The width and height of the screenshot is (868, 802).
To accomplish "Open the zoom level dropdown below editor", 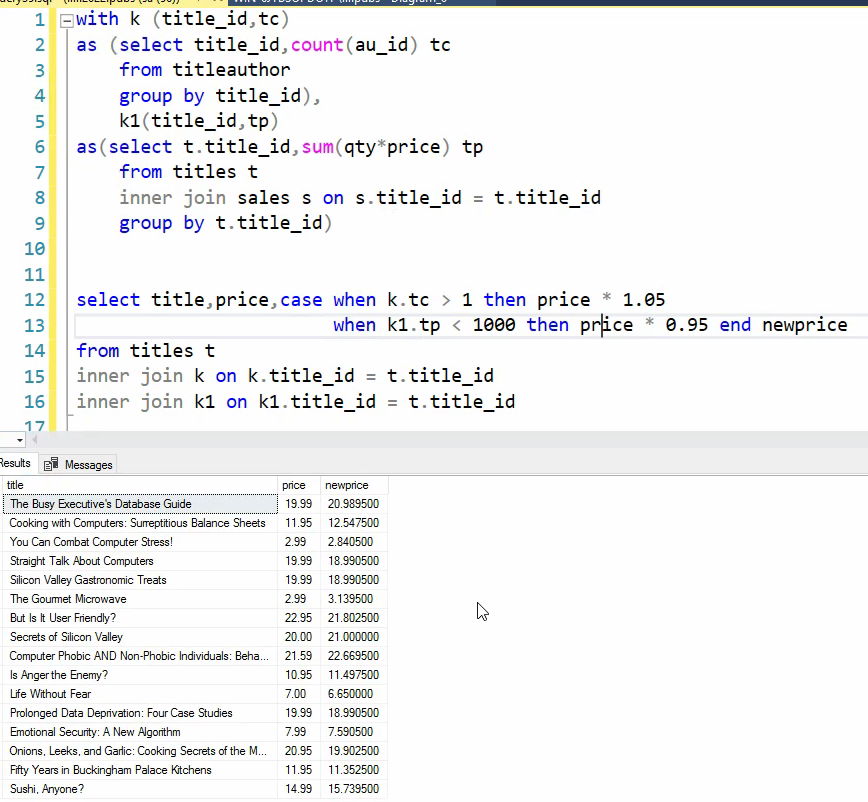I will [x=20, y=441].
